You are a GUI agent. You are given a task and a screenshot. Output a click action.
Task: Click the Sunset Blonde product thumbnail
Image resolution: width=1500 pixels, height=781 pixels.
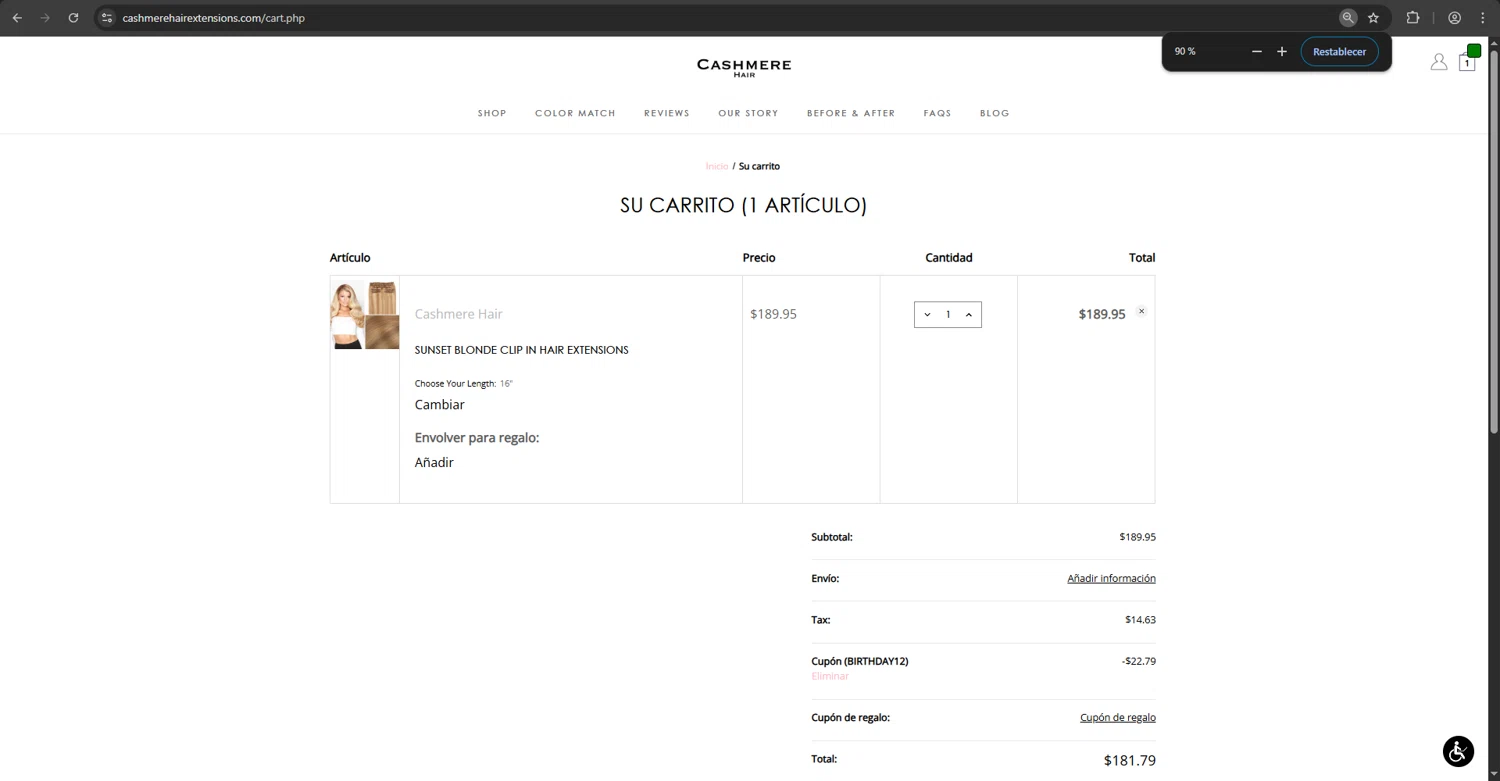pos(365,315)
